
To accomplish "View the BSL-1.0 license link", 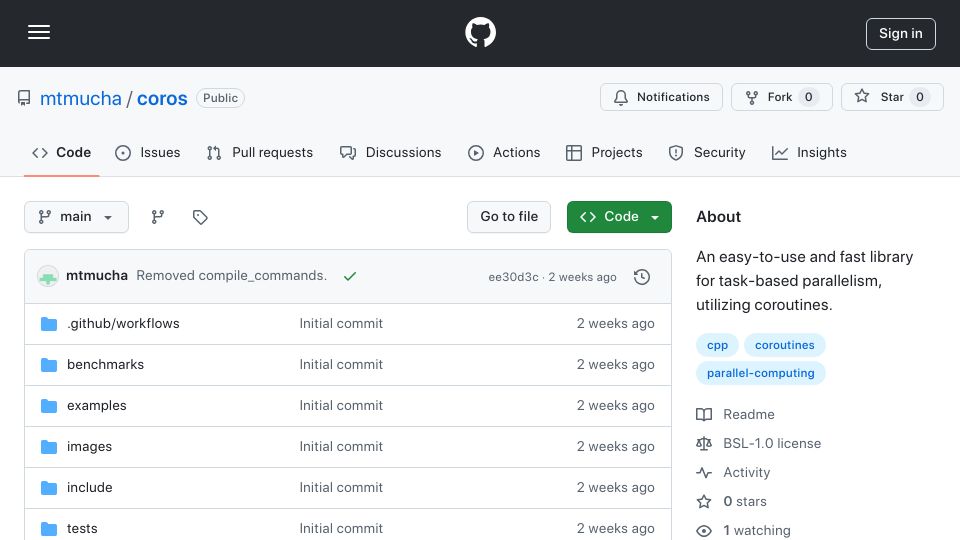I will [759, 443].
